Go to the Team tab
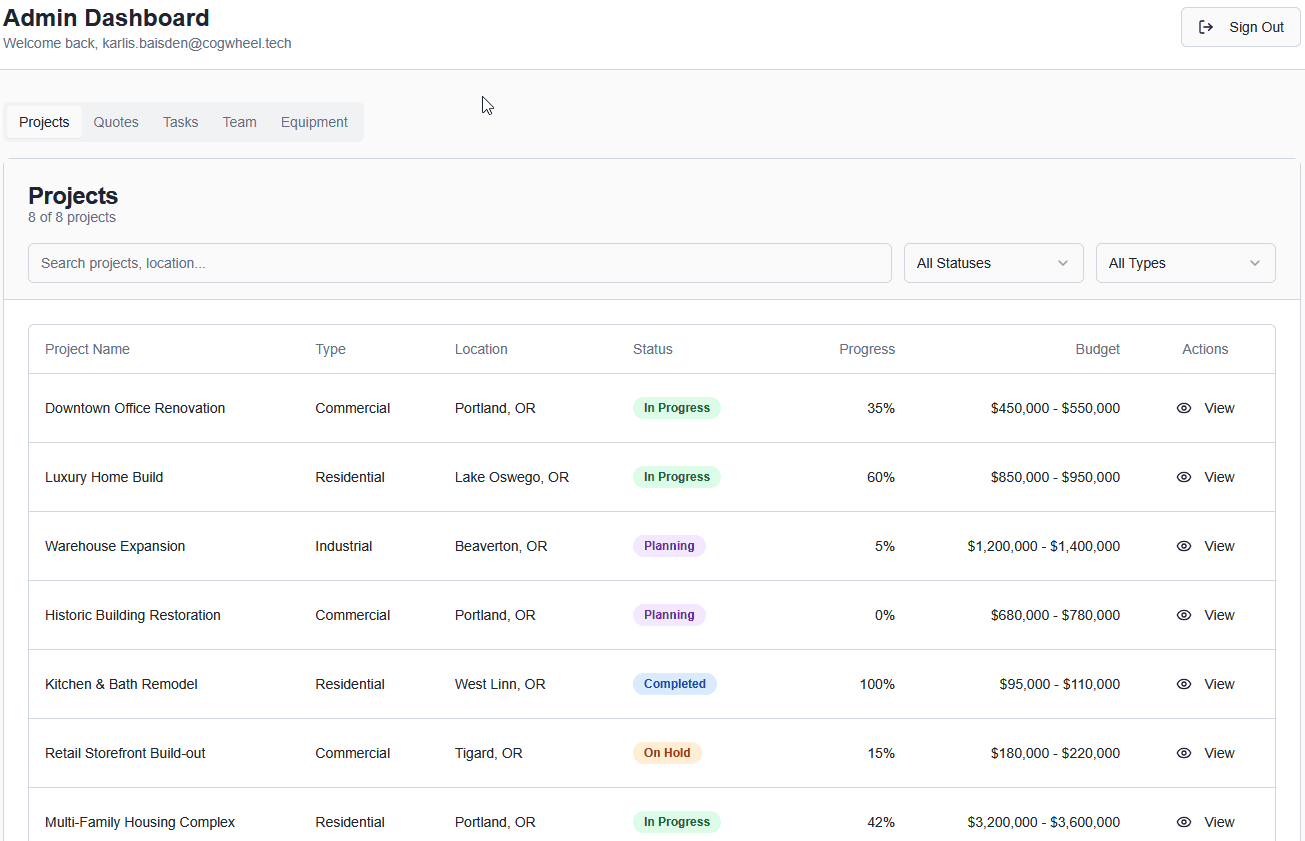 click(x=239, y=122)
